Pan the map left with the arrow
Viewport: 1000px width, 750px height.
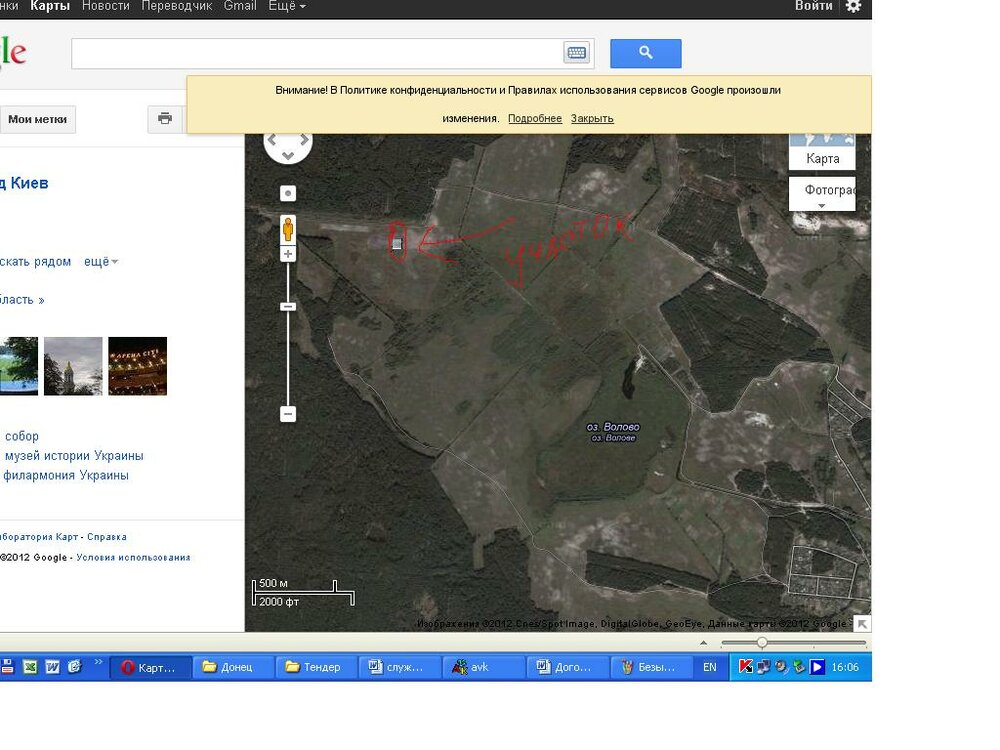pos(272,139)
